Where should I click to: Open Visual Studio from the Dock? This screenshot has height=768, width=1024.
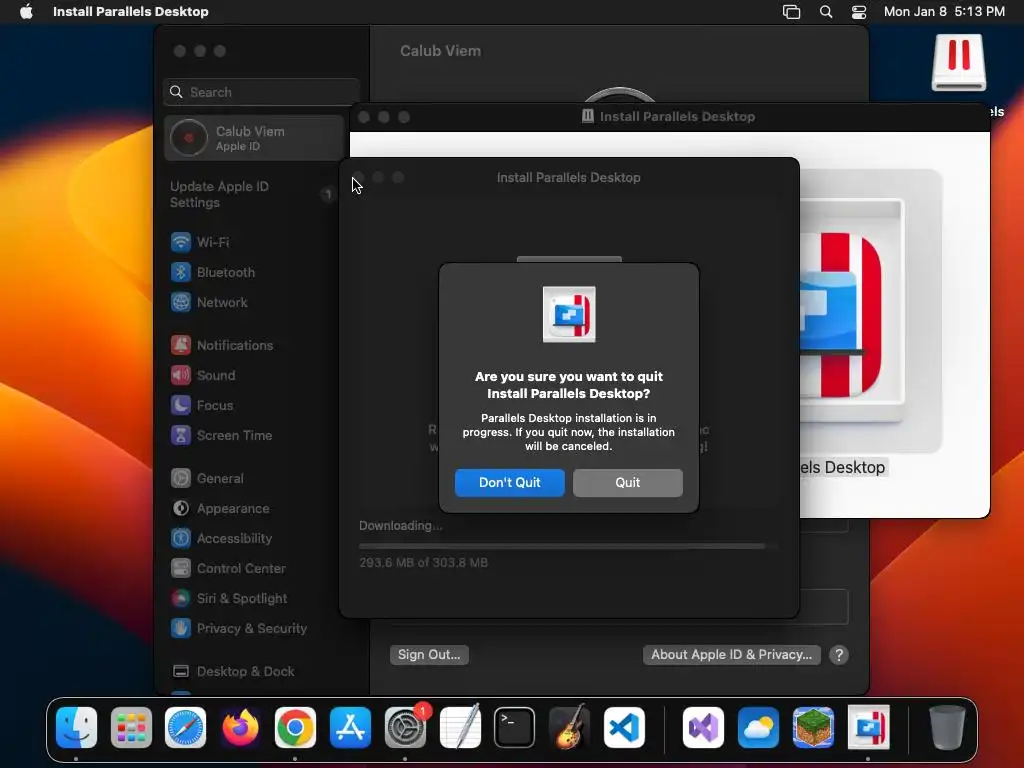click(703, 728)
